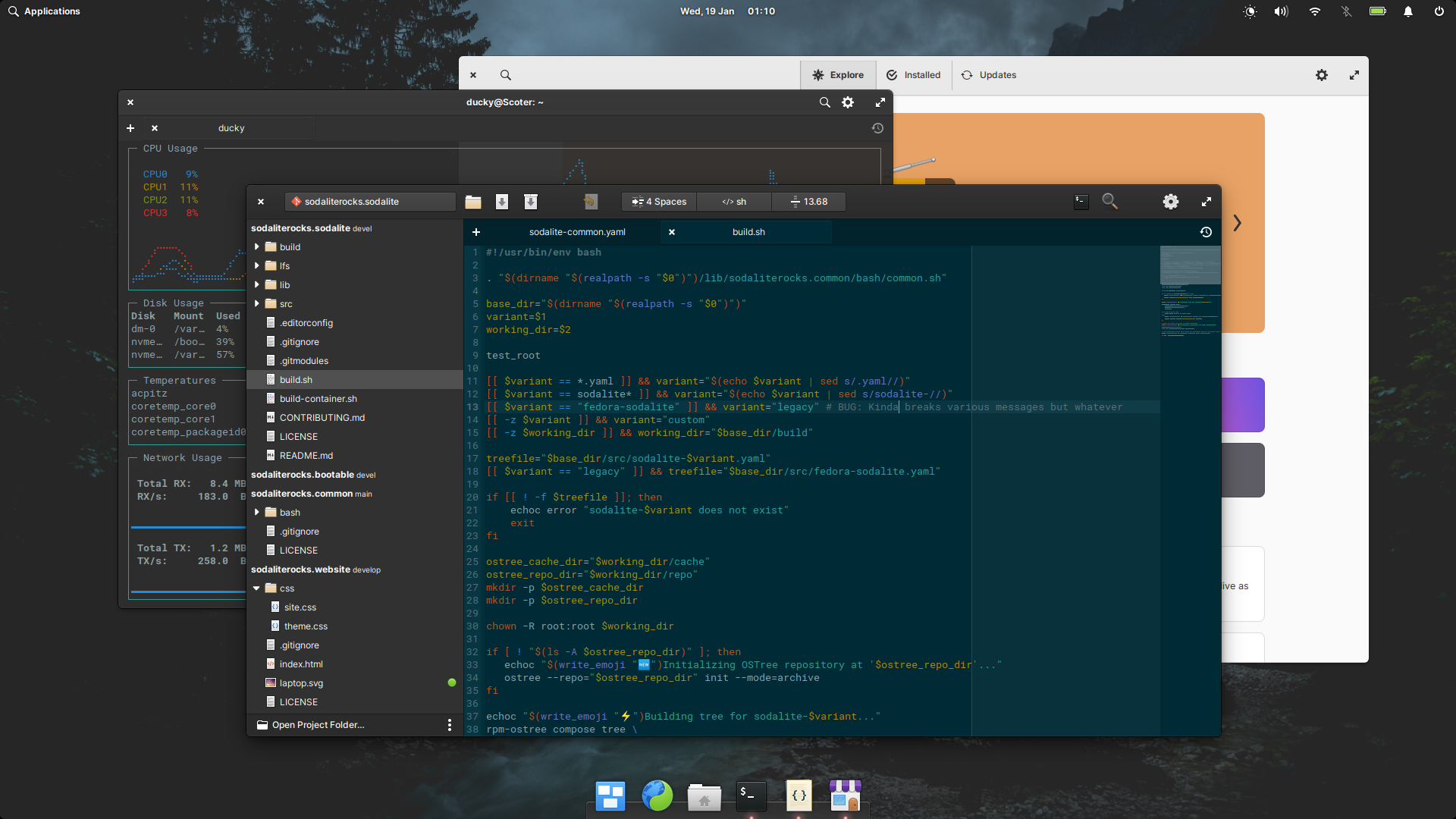Click Open Project Folder button
Screen dimensions: 1456x819
click(x=318, y=725)
